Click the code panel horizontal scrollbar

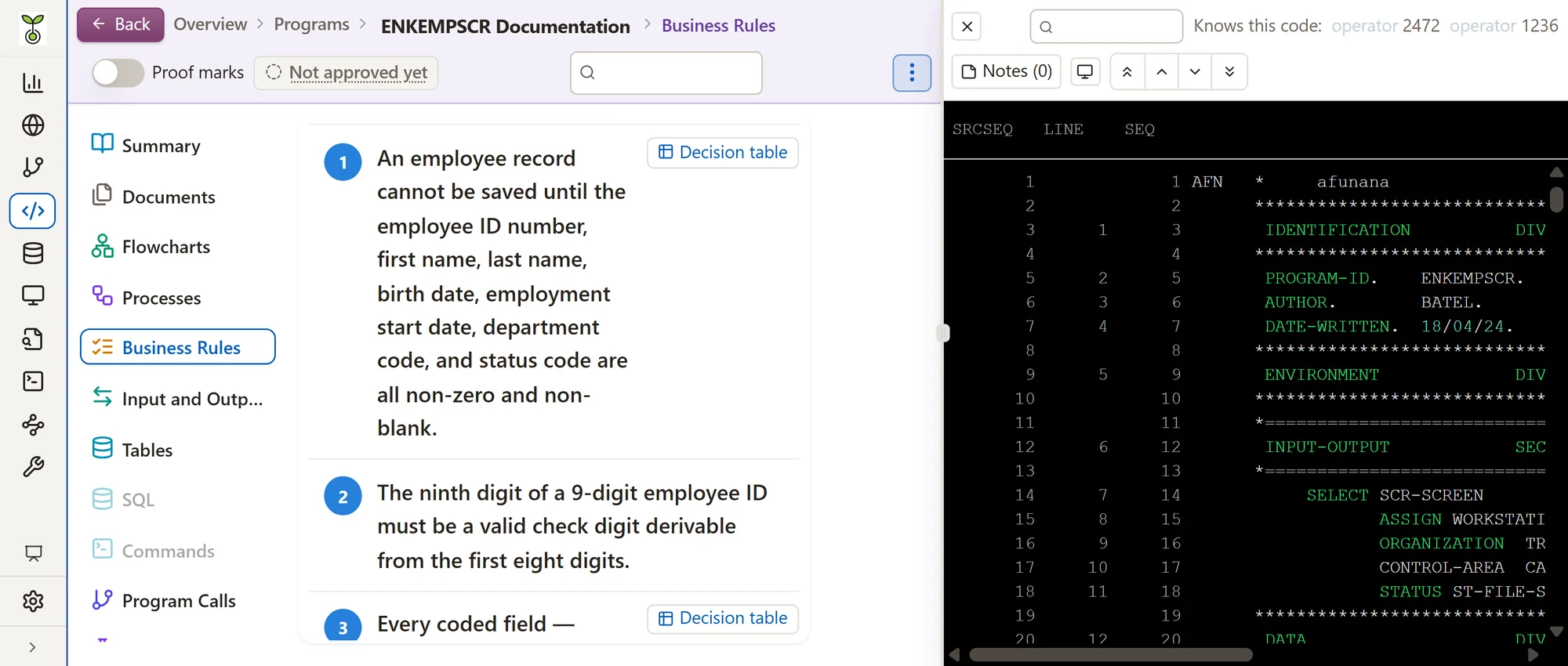click(x=1110, y=655)
